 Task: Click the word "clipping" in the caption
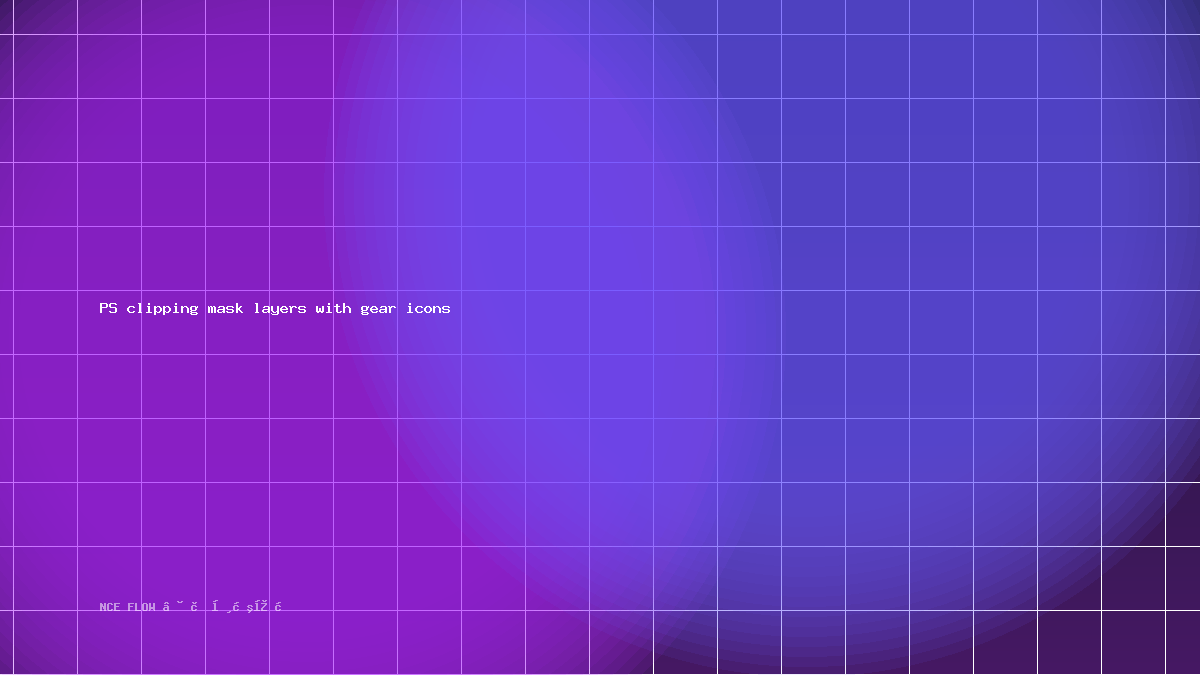point(162,309)
